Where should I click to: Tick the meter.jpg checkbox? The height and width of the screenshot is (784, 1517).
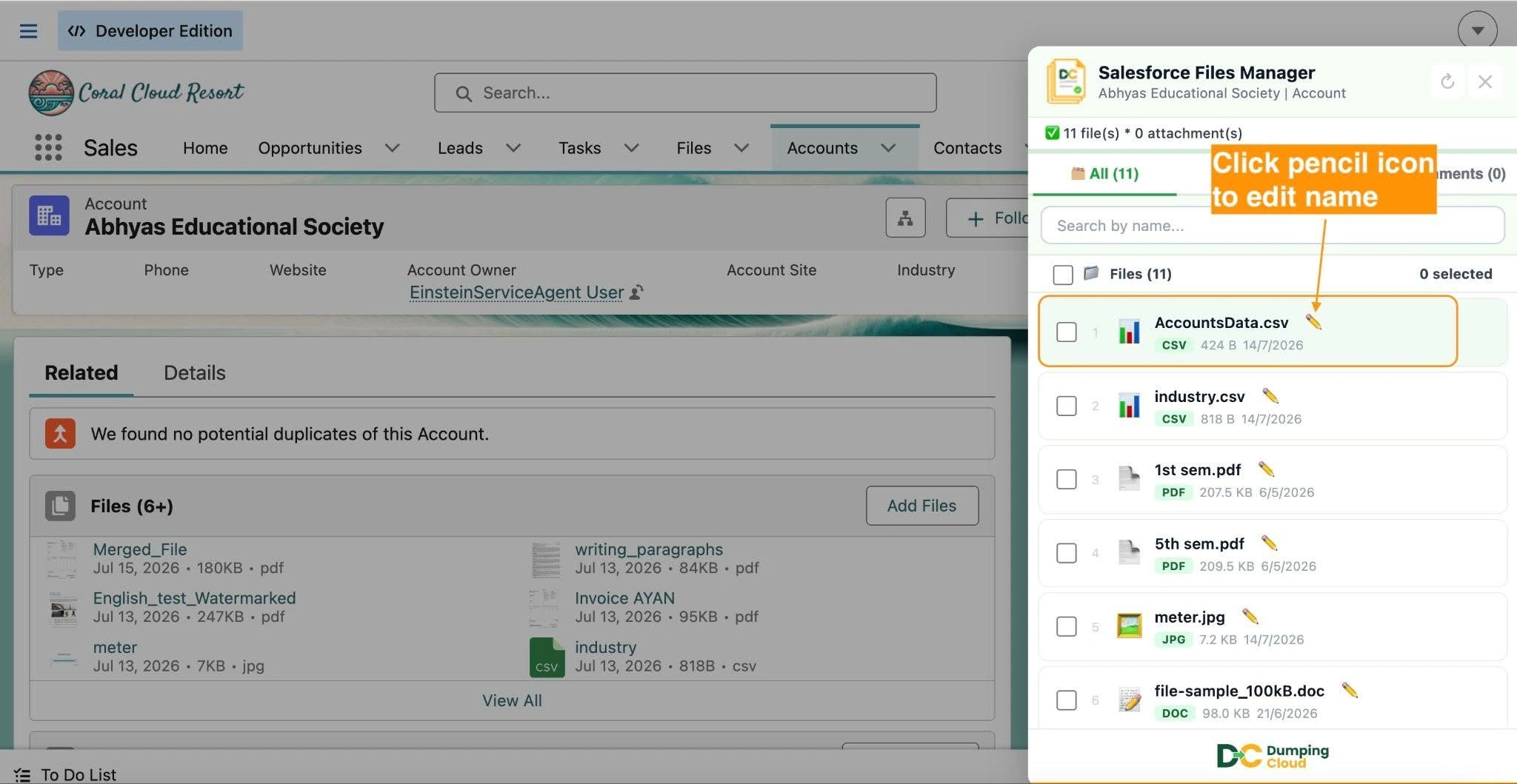tap(1067, 626)
